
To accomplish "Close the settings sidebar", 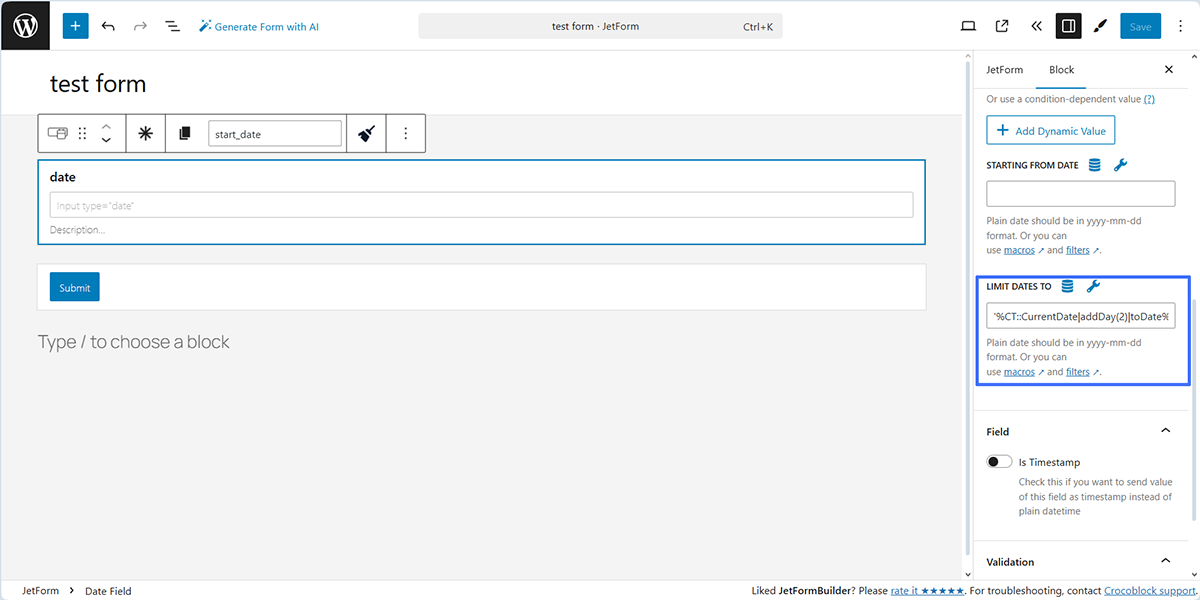I will (1169, 70).
